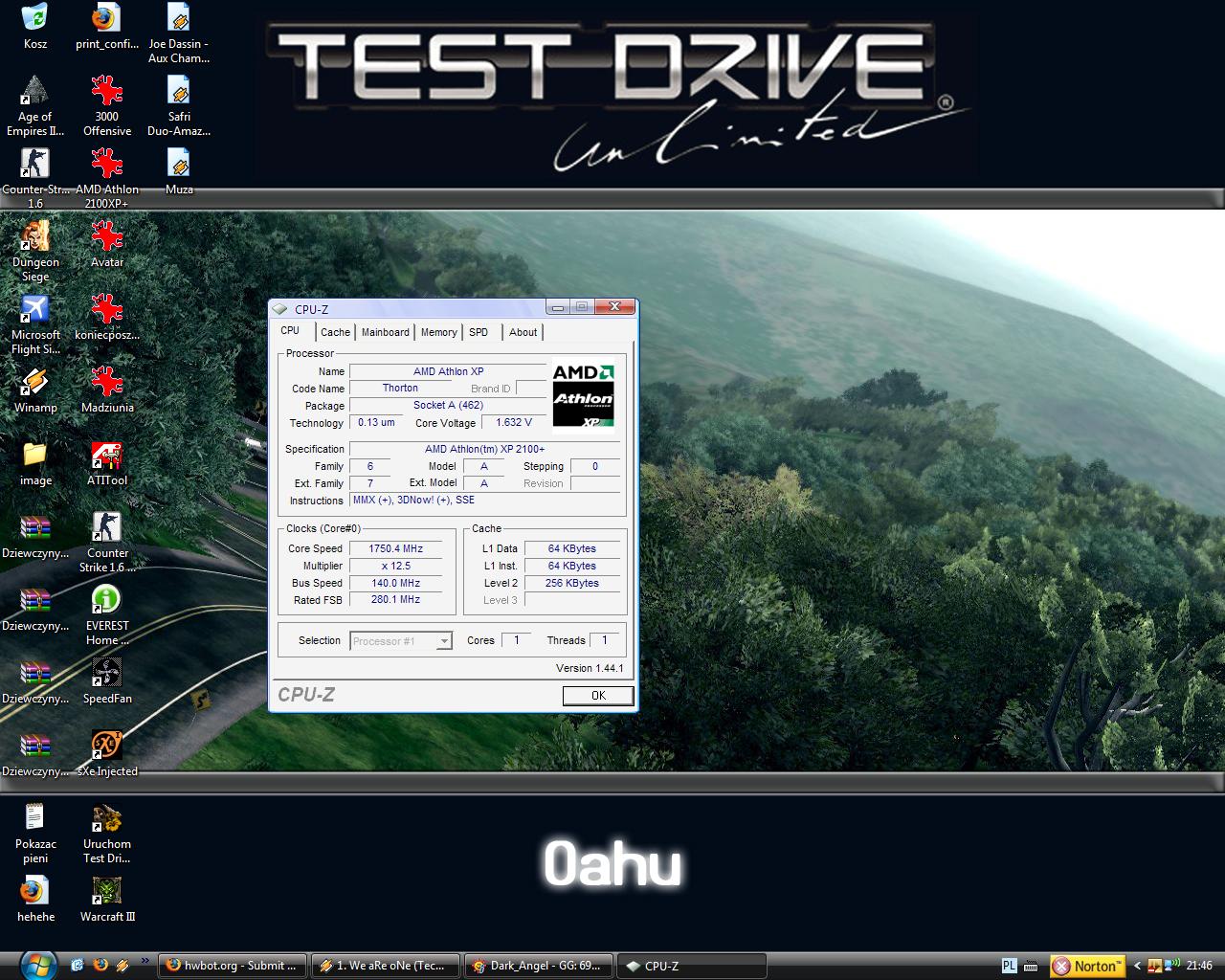Open the Avatar desktop icon
Image resolution: width=1225 pixels, height=980 pixels.
pyautogui.click(x=106, y=245)
